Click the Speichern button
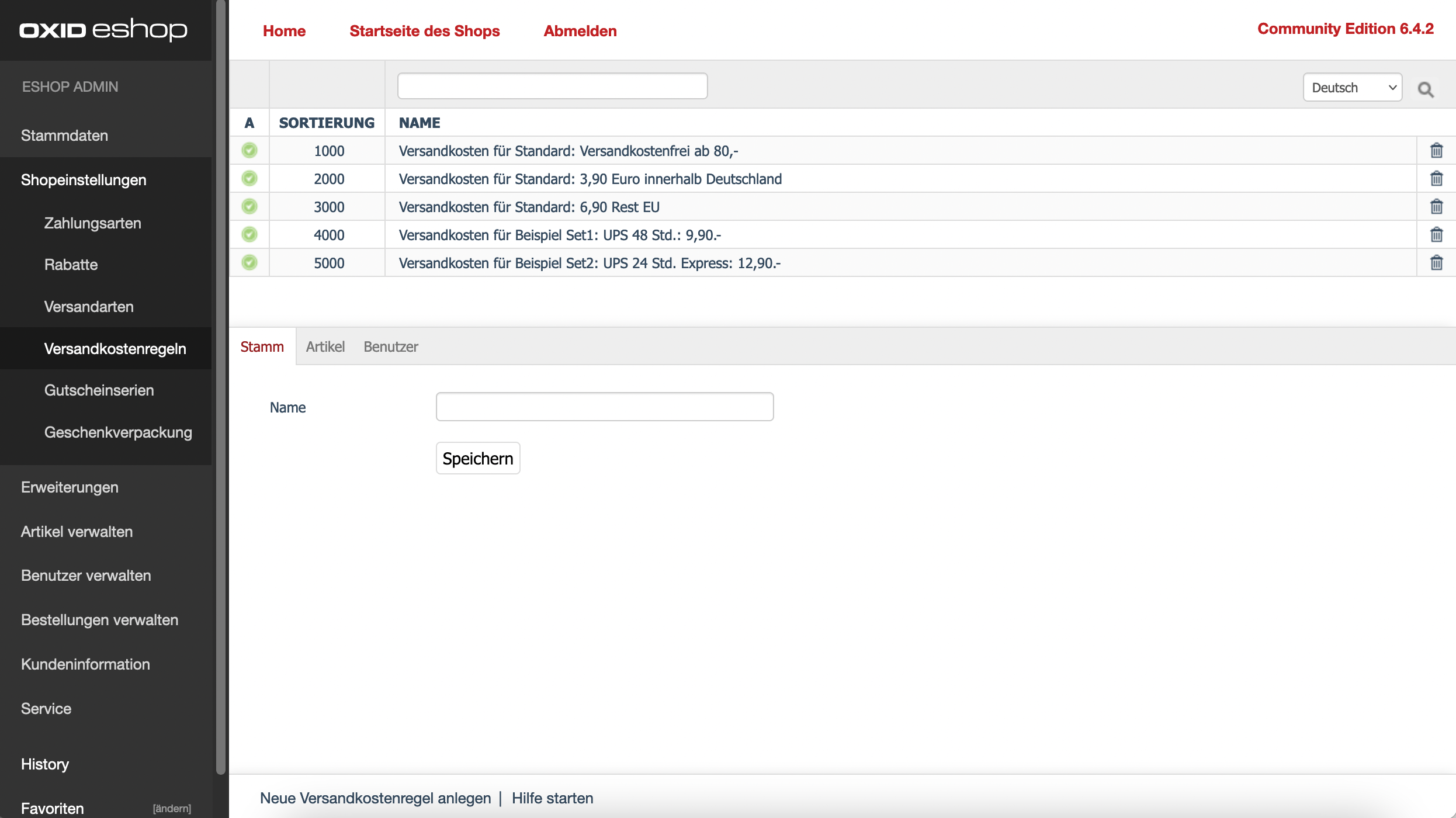This screenshot has height=818, width=1456. point(477,459)
